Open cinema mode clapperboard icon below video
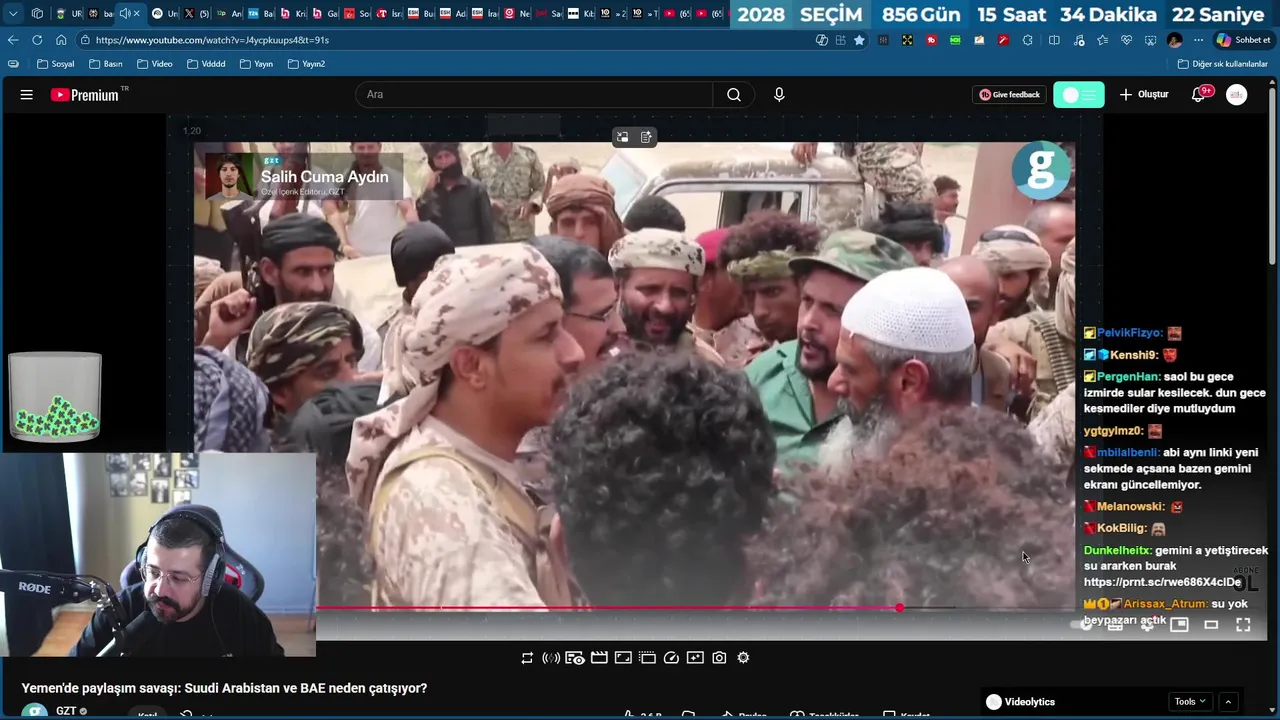 point(599,657)
